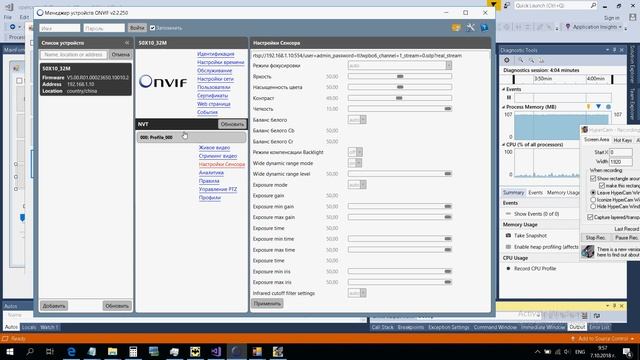Open Exposure mode dropdown
The image size is (640, 360).
click(363, 184)
